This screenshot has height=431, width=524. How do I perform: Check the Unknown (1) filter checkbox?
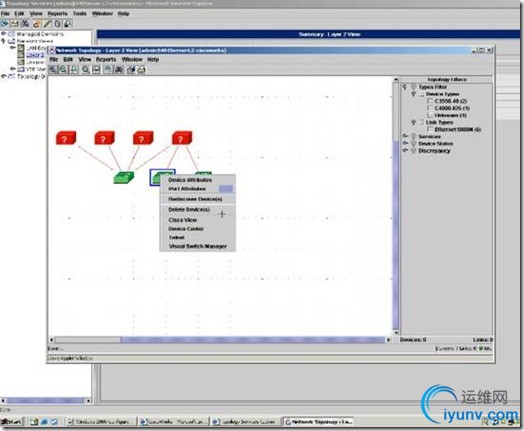point(430,115)
